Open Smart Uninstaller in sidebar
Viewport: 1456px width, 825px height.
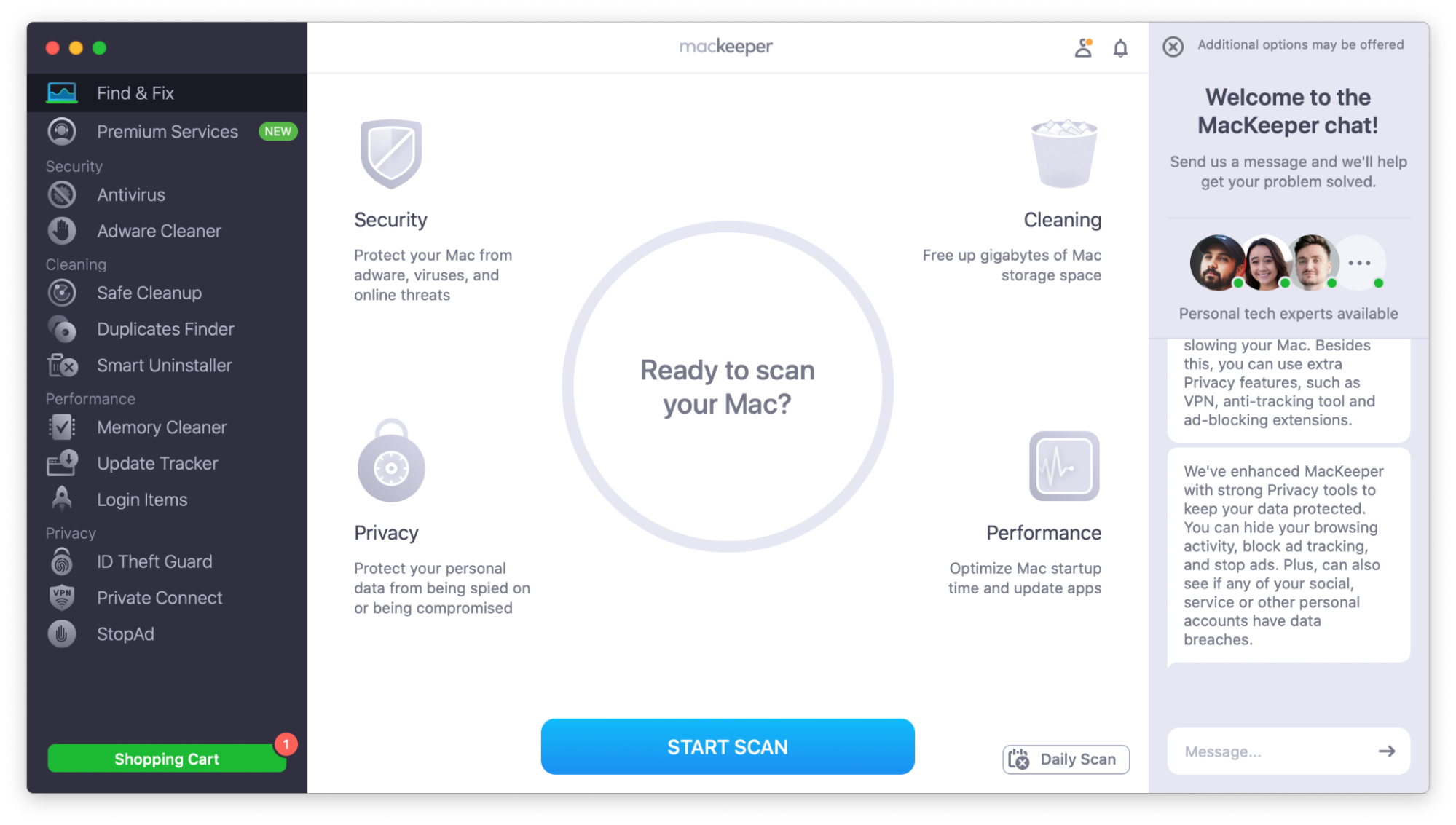pos(167,366)
